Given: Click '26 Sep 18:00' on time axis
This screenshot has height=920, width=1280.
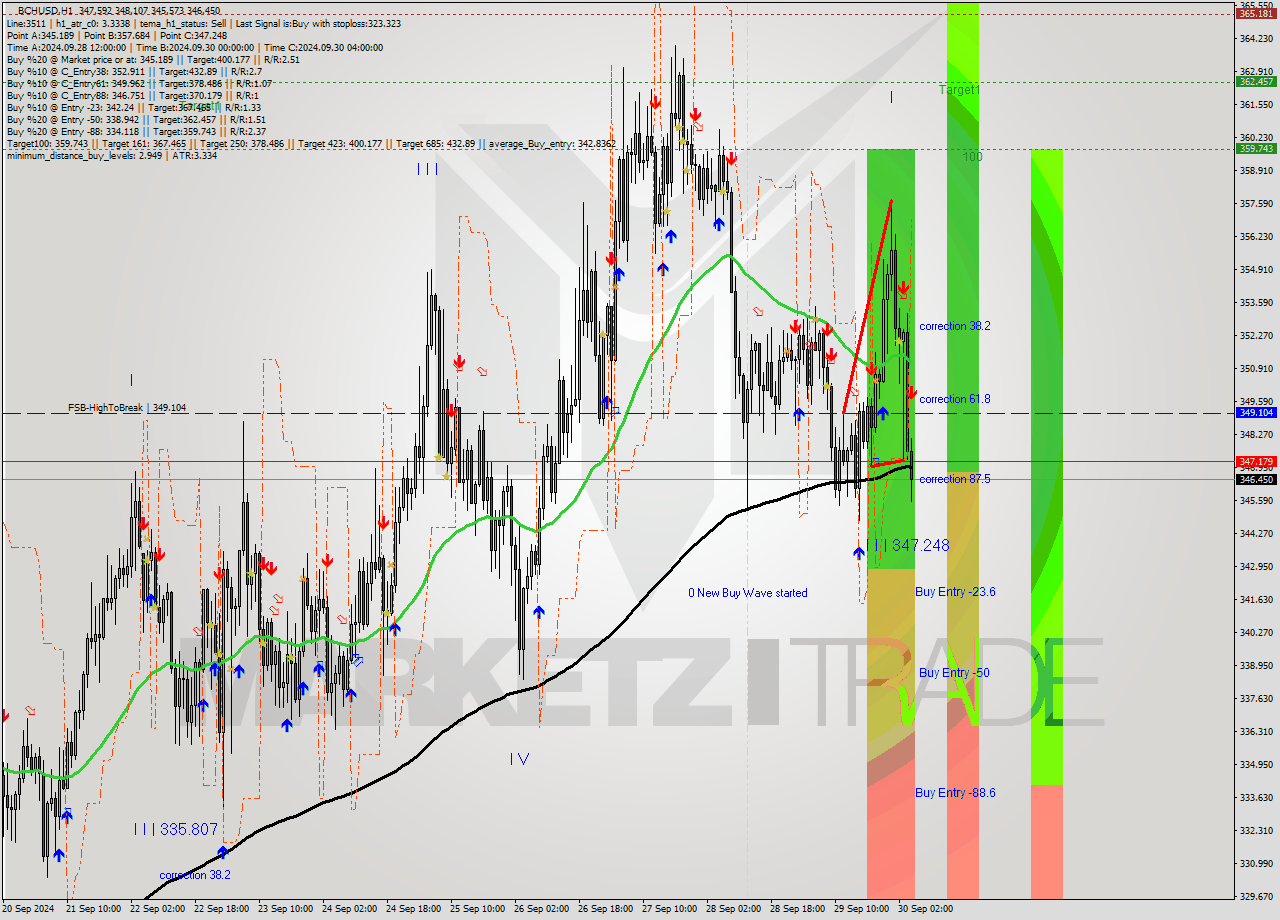Looking at the screenshot, I should coord(605,910).
